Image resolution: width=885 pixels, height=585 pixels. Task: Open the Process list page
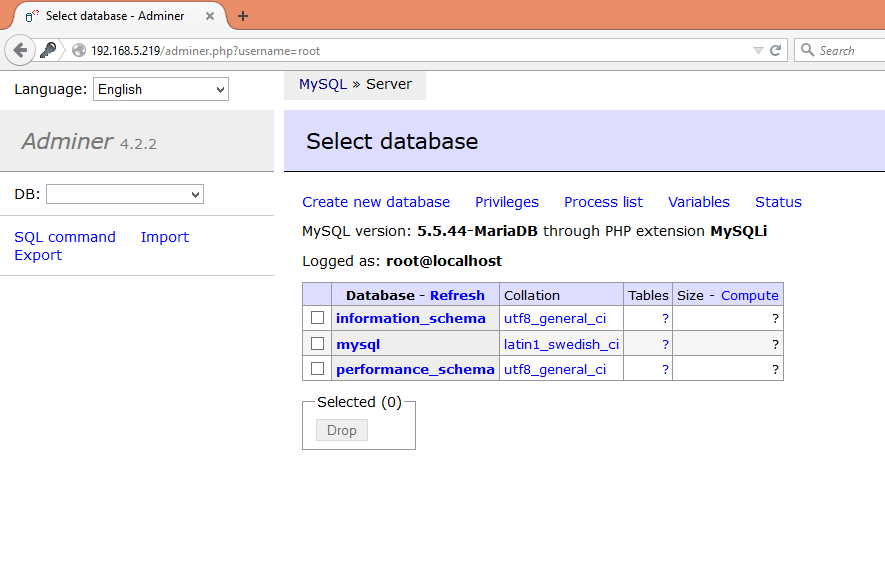(603, 202)
